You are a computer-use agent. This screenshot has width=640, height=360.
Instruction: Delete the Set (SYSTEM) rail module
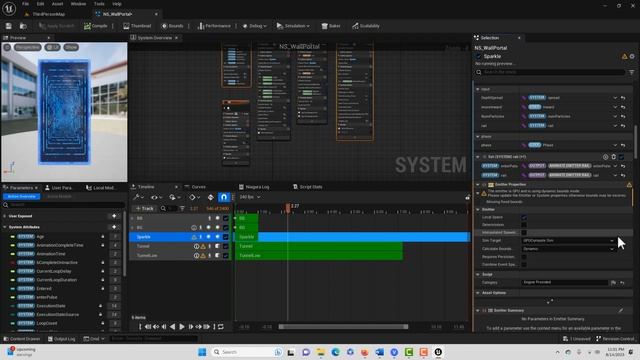tap(613, 157)
